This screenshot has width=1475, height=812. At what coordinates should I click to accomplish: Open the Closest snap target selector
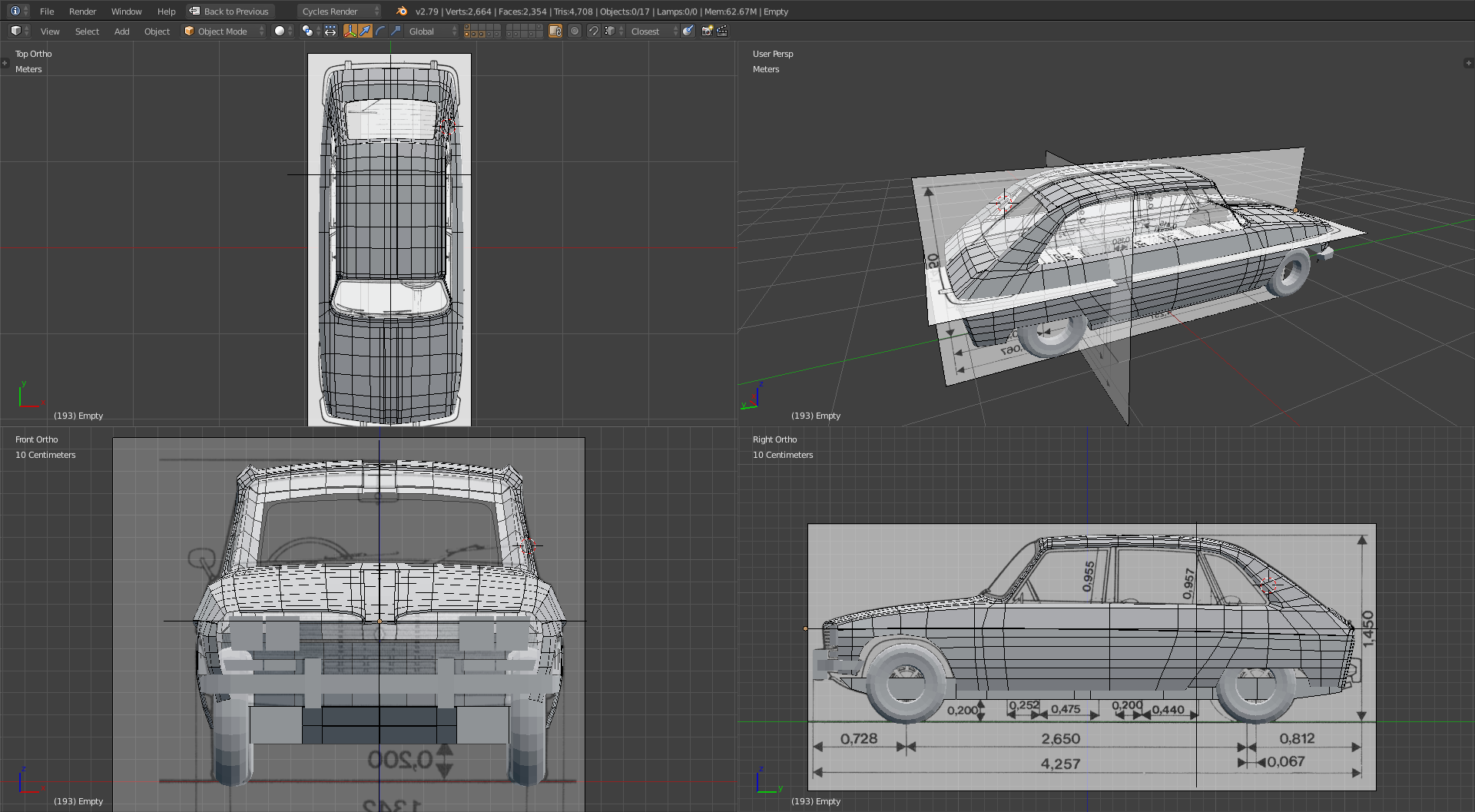pos(650,31)
